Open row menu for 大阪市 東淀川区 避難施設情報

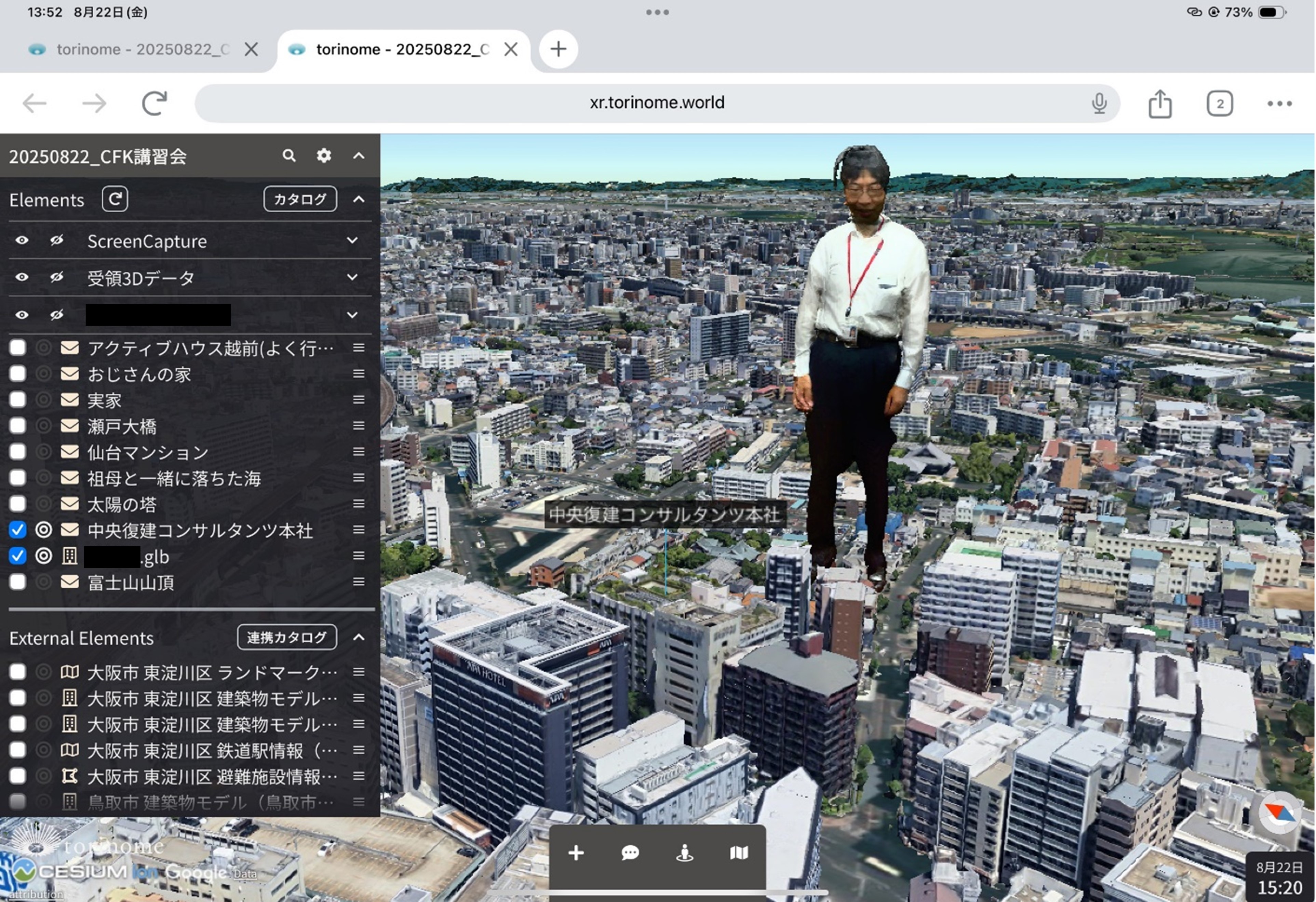359,776
